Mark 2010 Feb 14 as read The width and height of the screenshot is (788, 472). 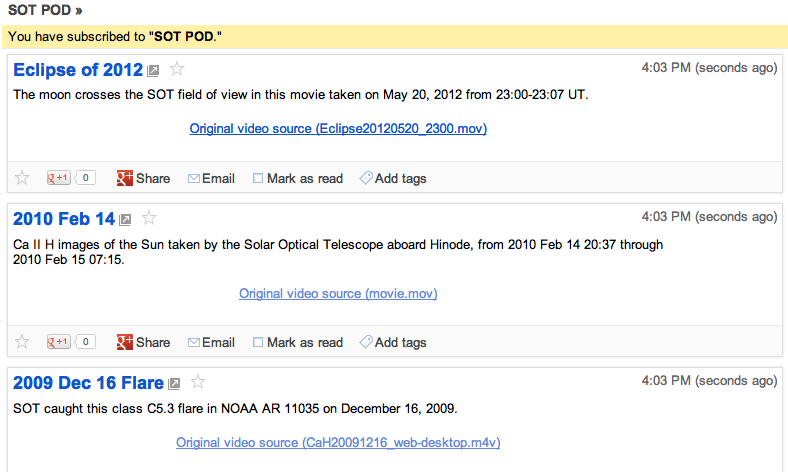tap(298, 342)
